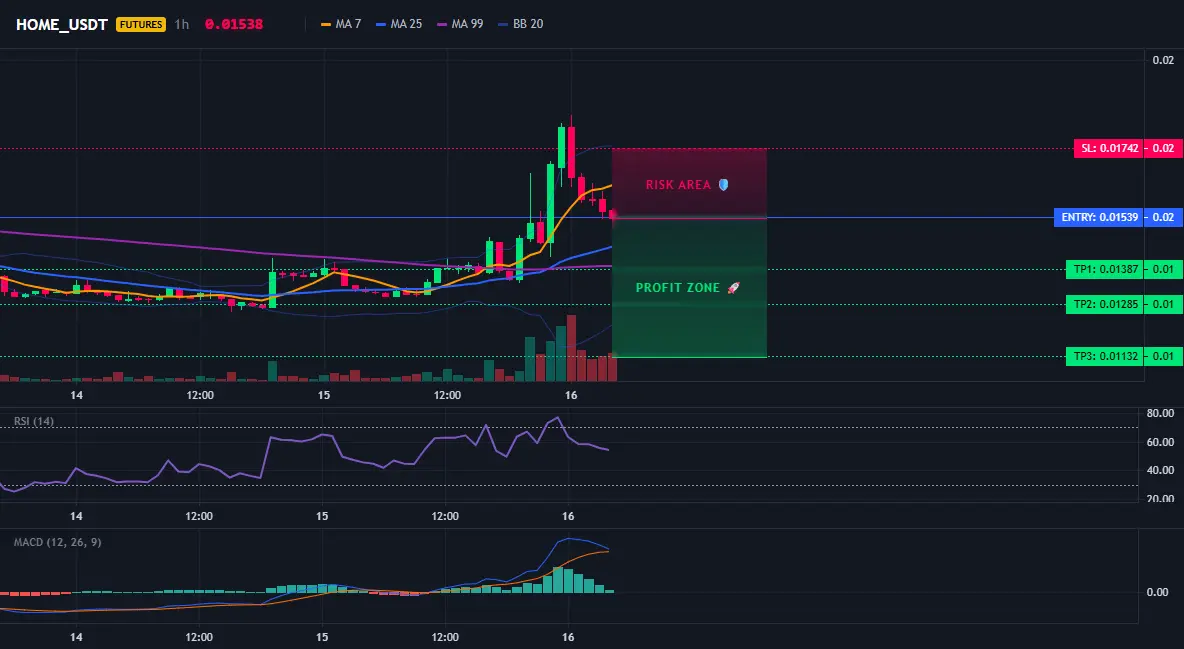
Task: Click the HOME_USDT symbol name
Action: coord(63,24)
